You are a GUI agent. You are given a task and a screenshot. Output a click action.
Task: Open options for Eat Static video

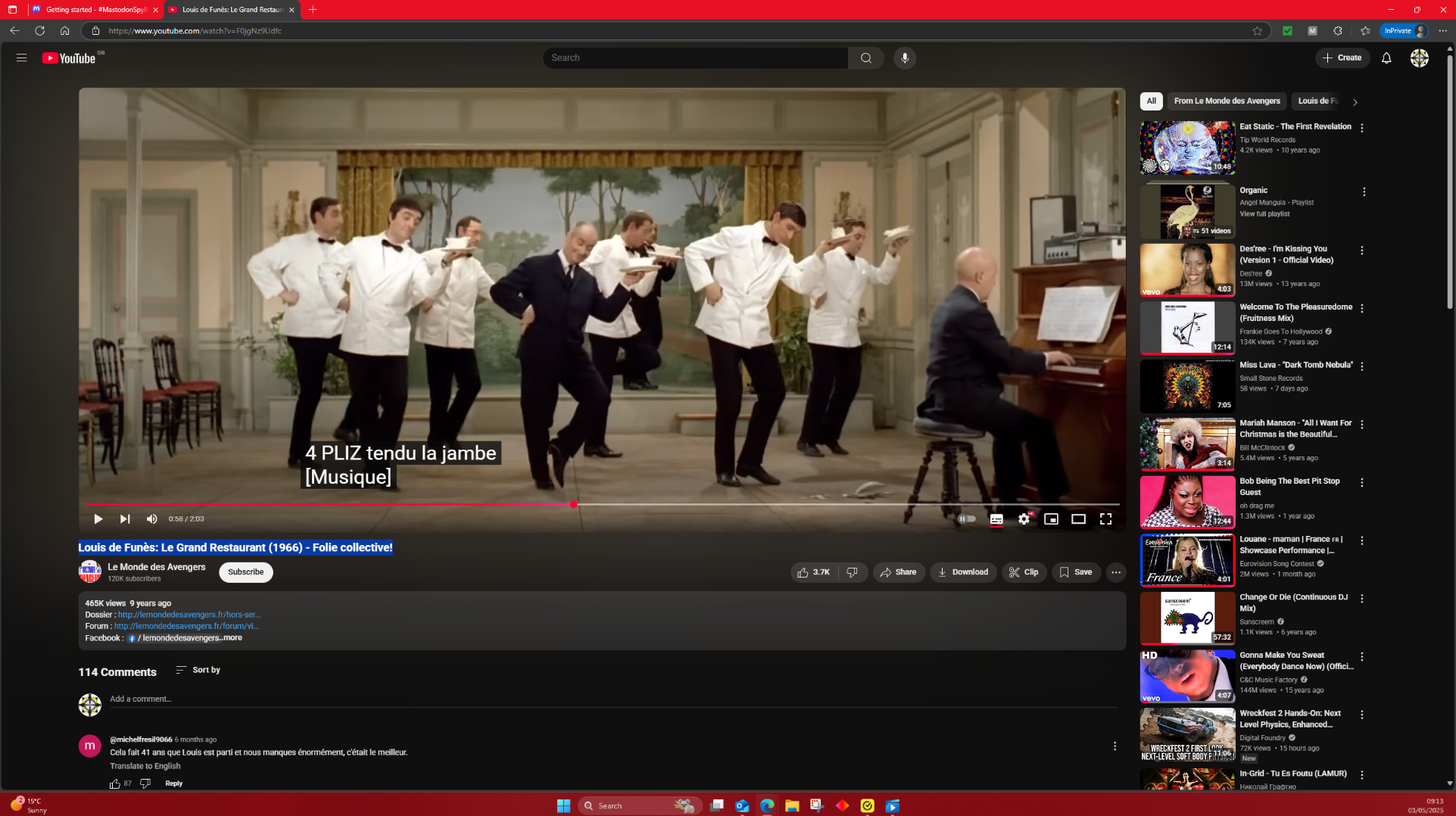coord(1362,128)
